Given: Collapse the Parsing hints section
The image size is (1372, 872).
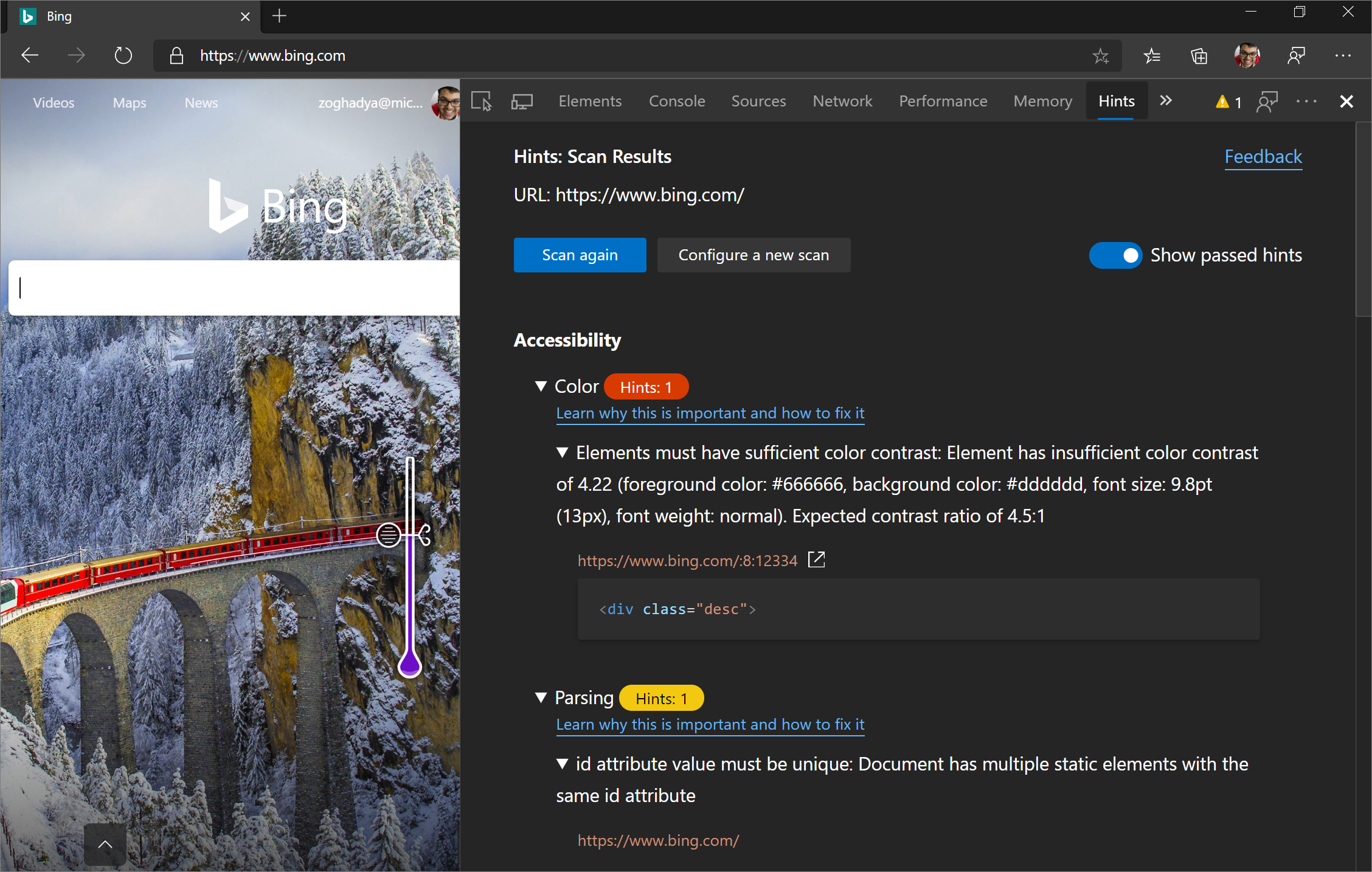Looking at the screenshot, I should pos(540,698).
